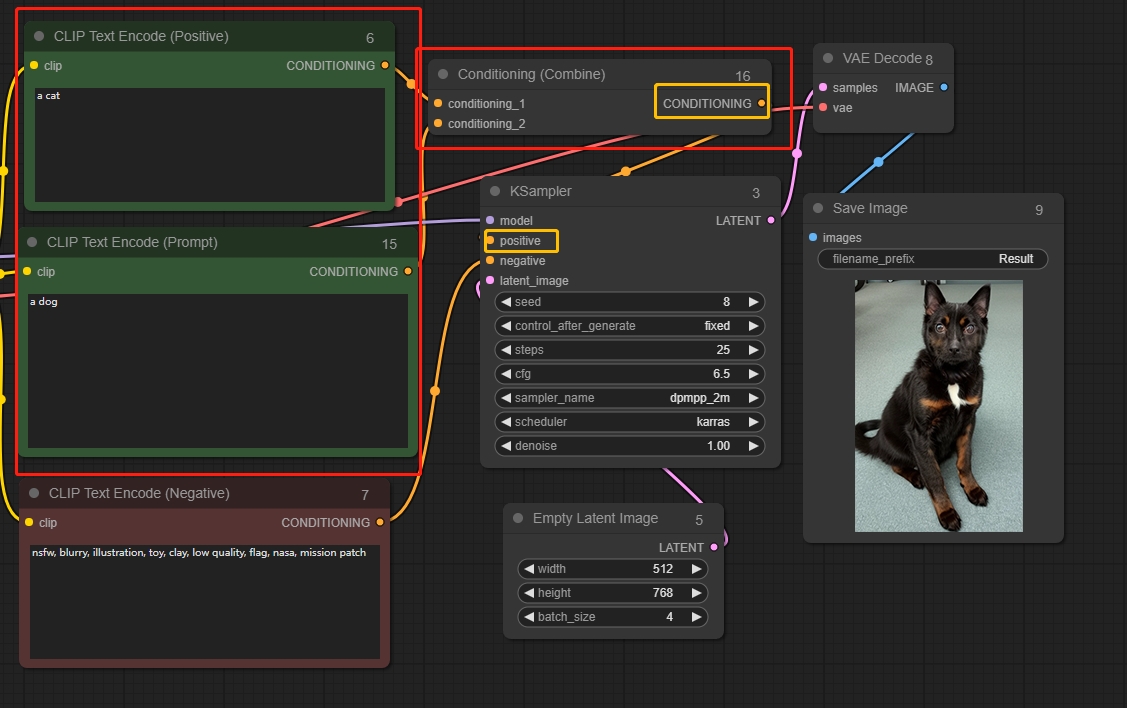Open the sampler_name dropdown showing dpmpp_2m
1127x708 pixels.
[630, 398]
